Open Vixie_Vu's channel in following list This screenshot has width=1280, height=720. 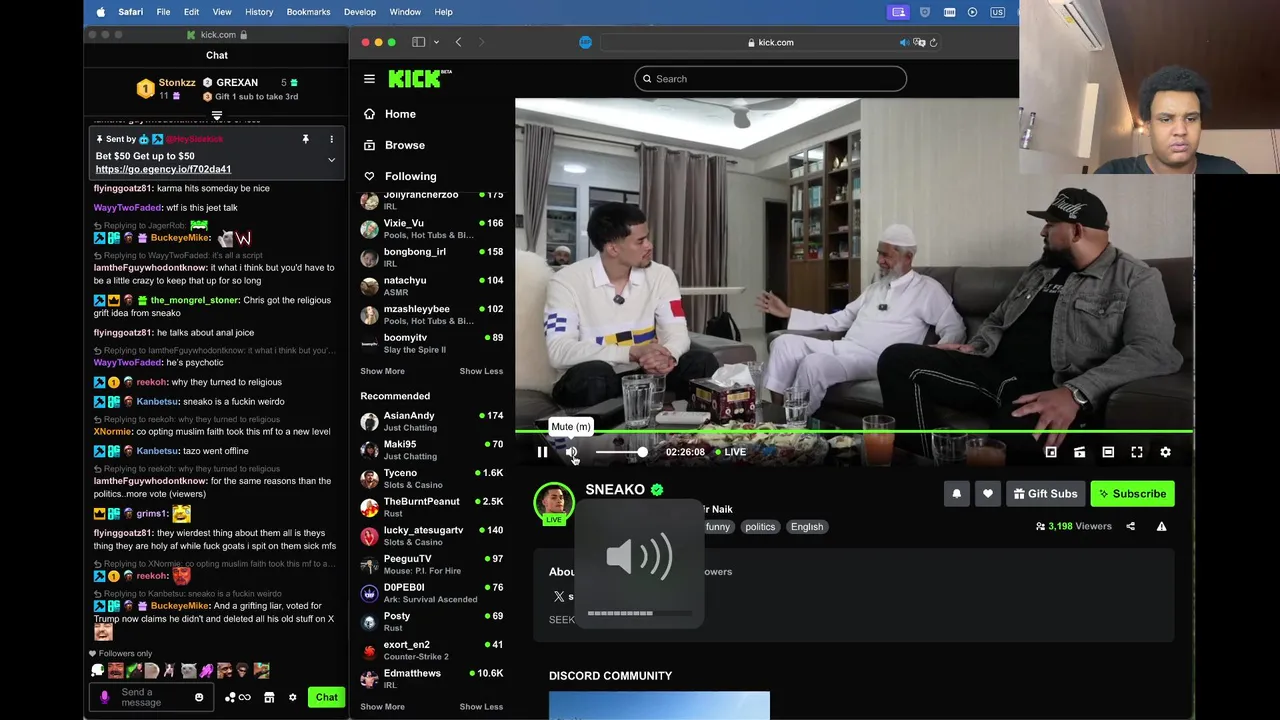(432, 229)
